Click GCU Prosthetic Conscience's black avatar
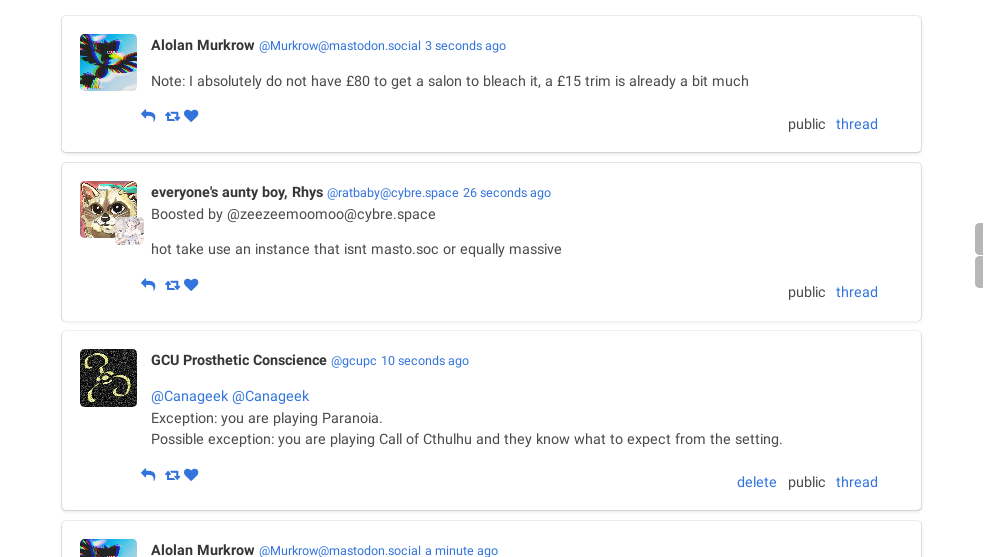This screenshot has height=557, width=991. [108, 378]
